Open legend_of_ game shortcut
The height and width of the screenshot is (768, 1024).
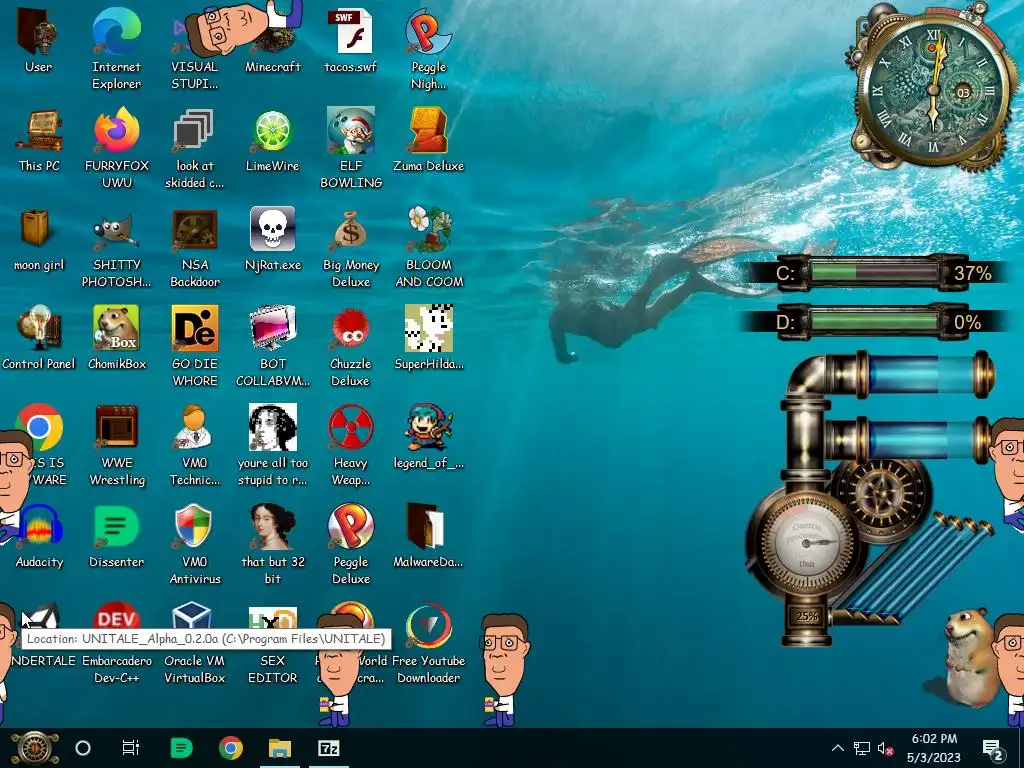428,427
